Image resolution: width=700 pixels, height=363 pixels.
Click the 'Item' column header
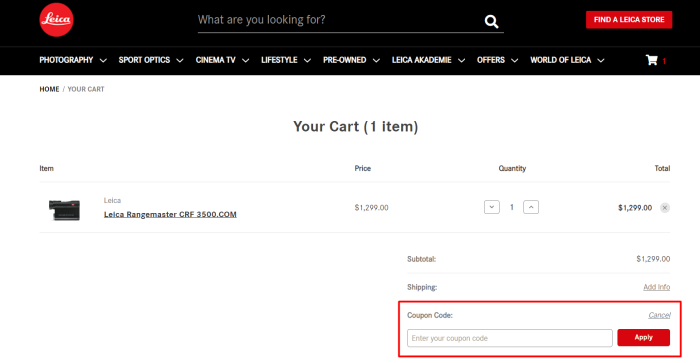[46, 168]
